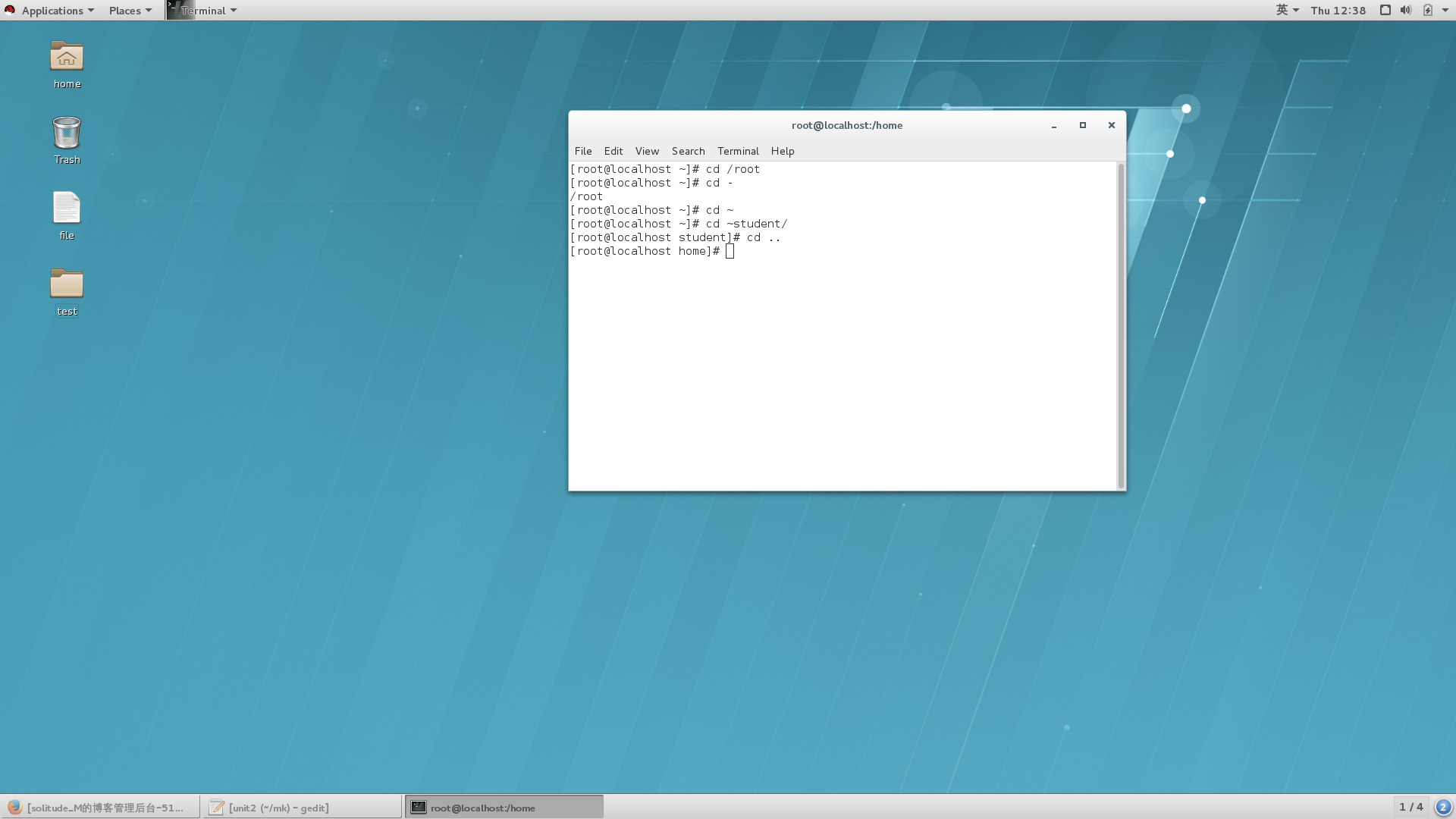Click the notification badge showing 2
The height and width of the screenshot is (819, 1456).
pos(1443,807)
